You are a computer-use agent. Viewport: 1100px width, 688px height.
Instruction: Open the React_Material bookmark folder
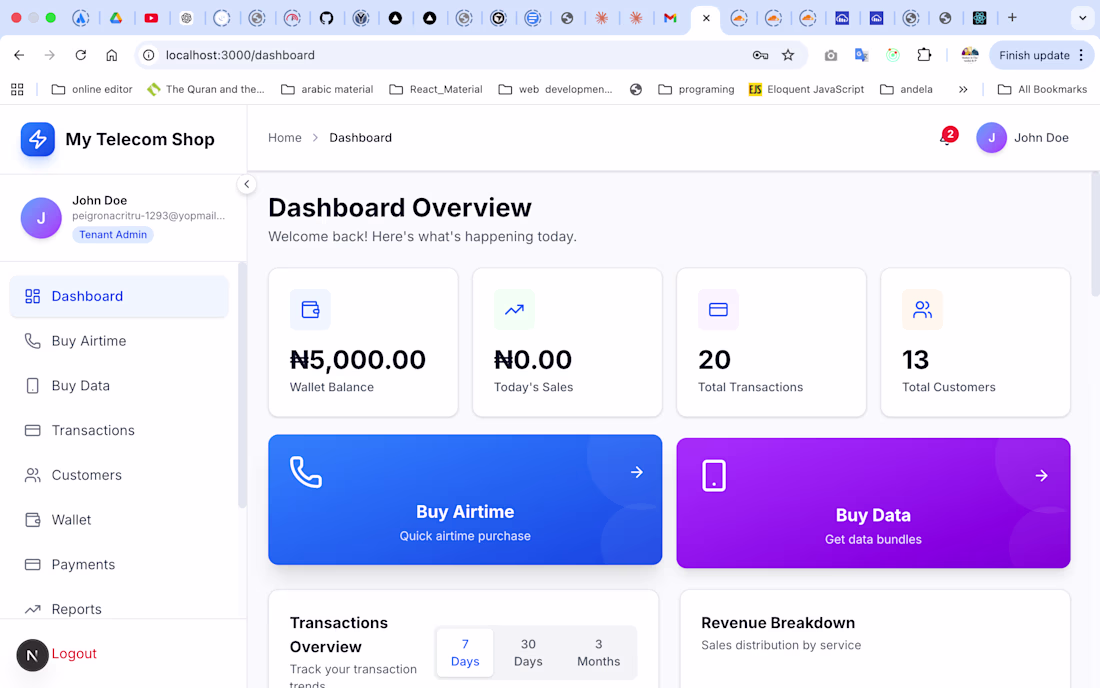tap(436, 89)
